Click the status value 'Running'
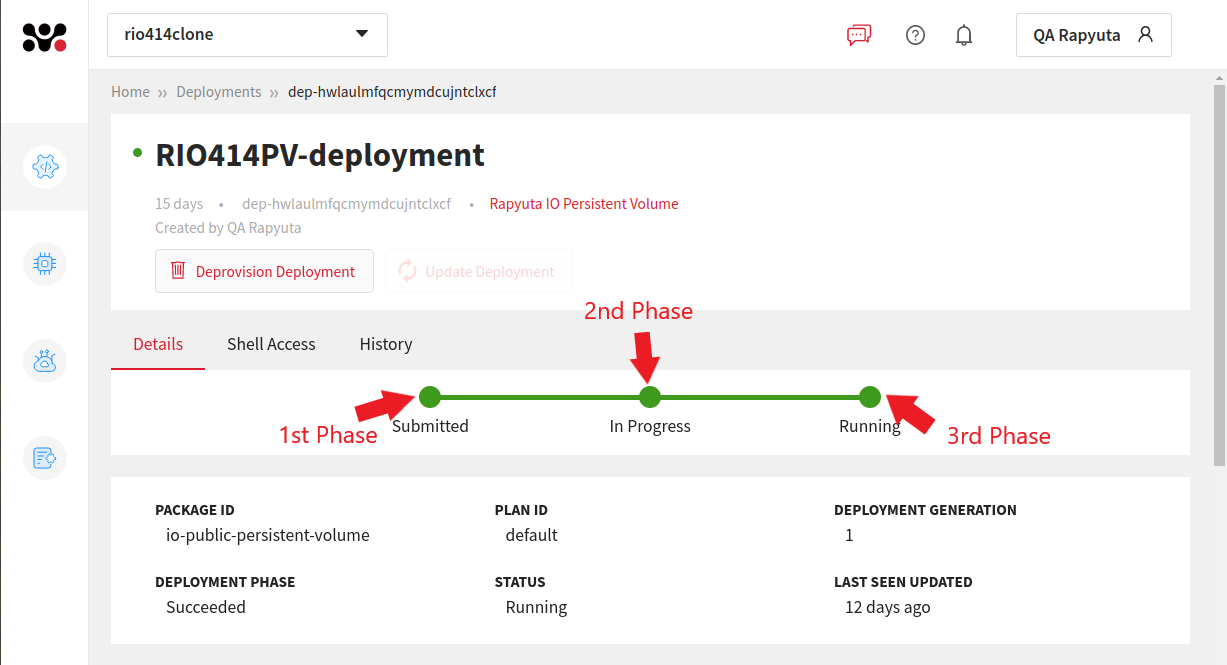 click(536, 607)
